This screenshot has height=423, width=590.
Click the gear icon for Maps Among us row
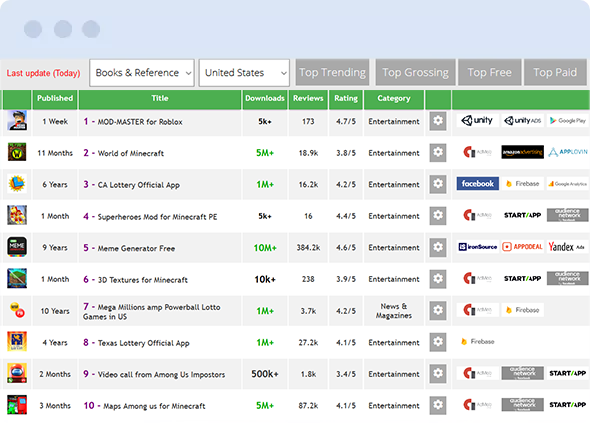[438, 406]
